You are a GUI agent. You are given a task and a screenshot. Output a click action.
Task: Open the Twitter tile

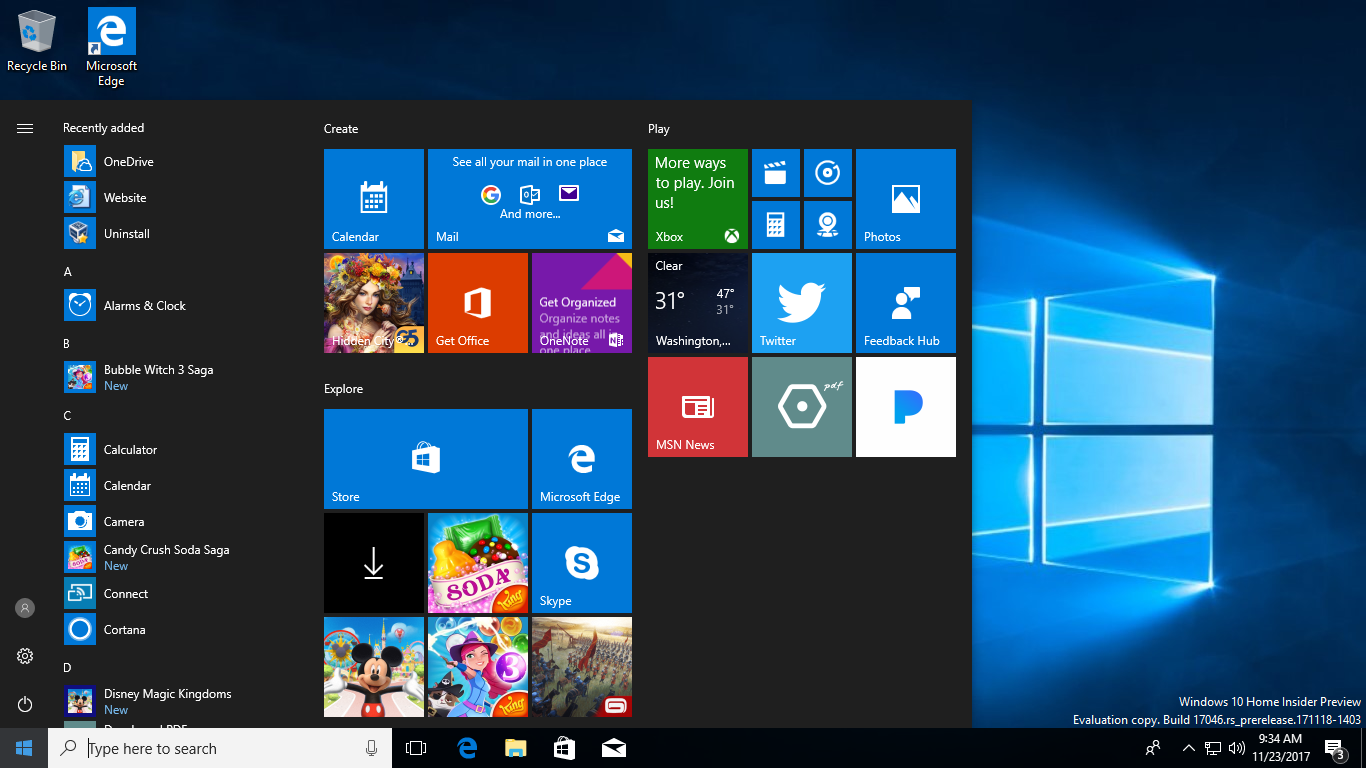(802, 303)
